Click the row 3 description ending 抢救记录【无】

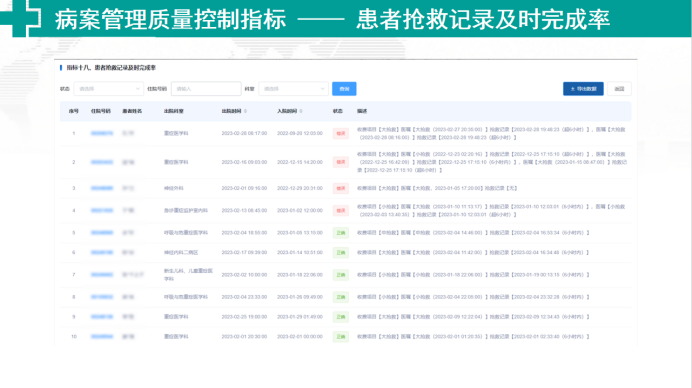coord(437,188)
